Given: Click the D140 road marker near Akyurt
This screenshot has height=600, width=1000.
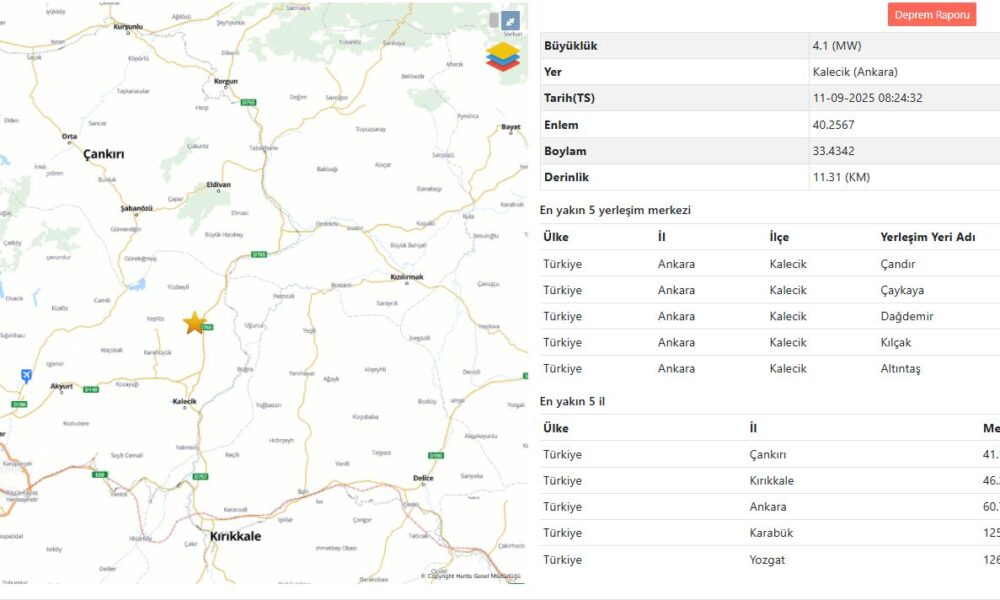Looking at the screenshot, I should tap(91, 389).
